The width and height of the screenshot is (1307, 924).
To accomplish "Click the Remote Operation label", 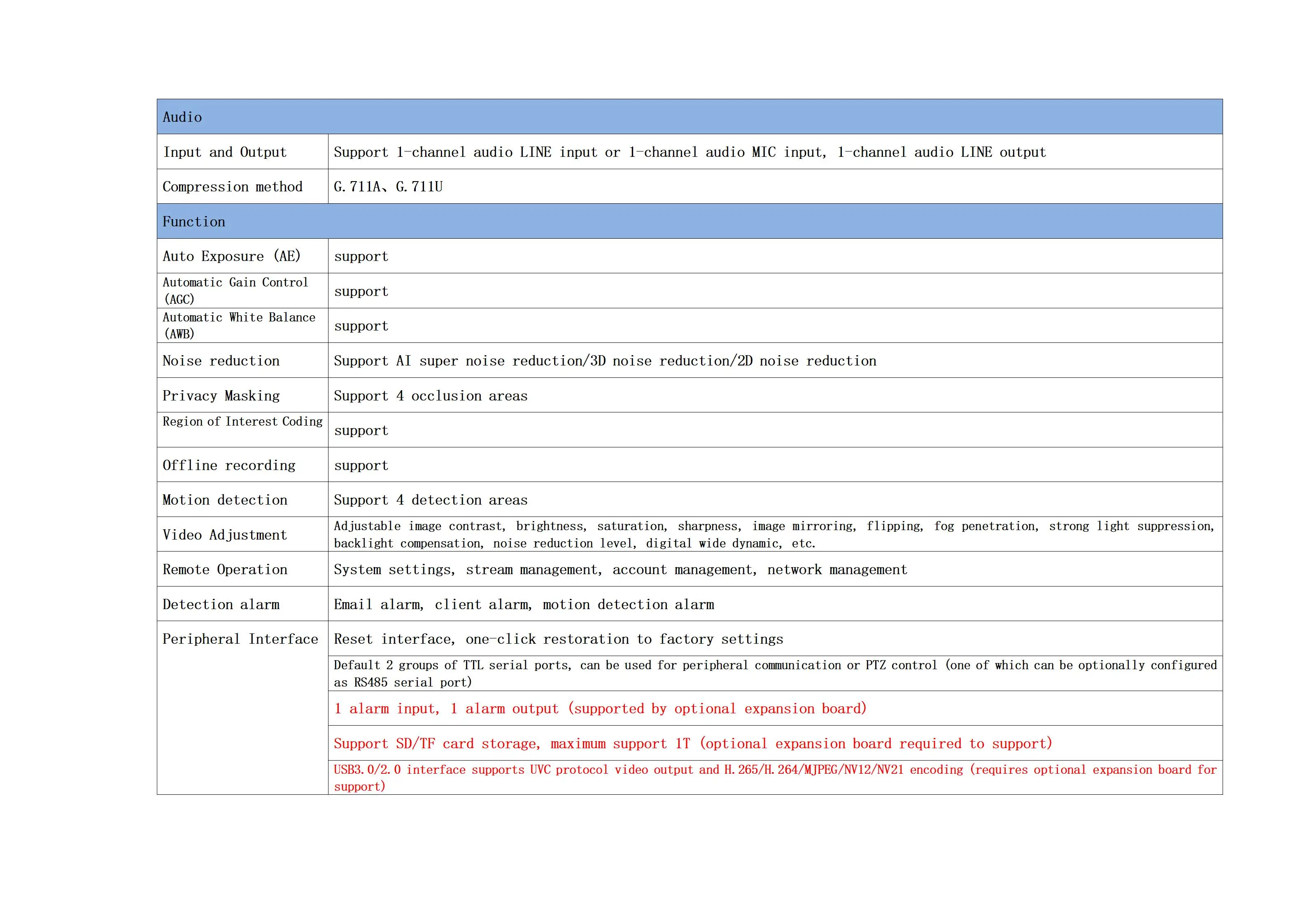I will [225, 569].
